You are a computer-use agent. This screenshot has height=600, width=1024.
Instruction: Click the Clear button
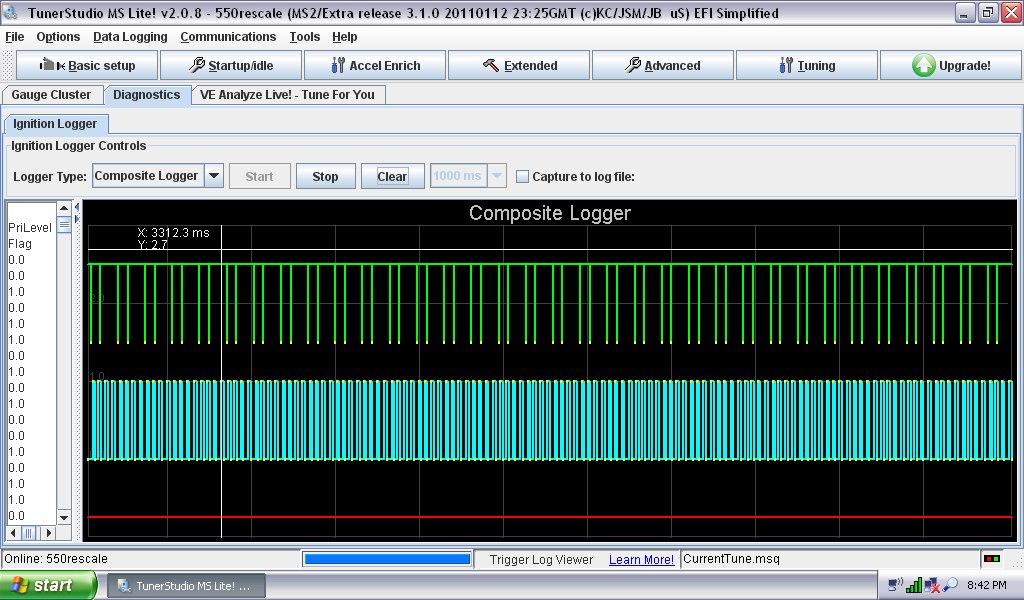point(392,177)
